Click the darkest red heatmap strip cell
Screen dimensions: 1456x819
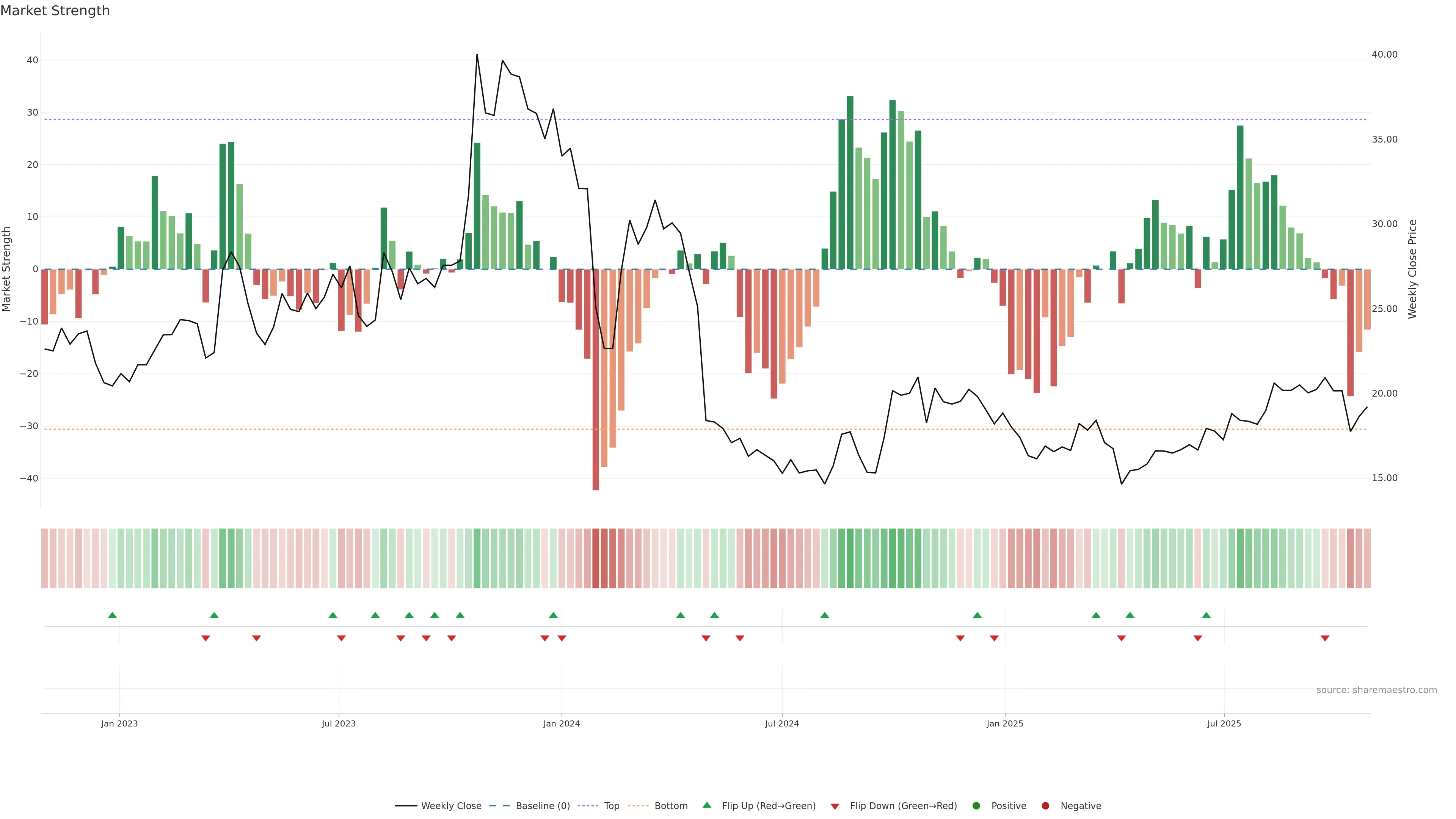click(596, 559)
